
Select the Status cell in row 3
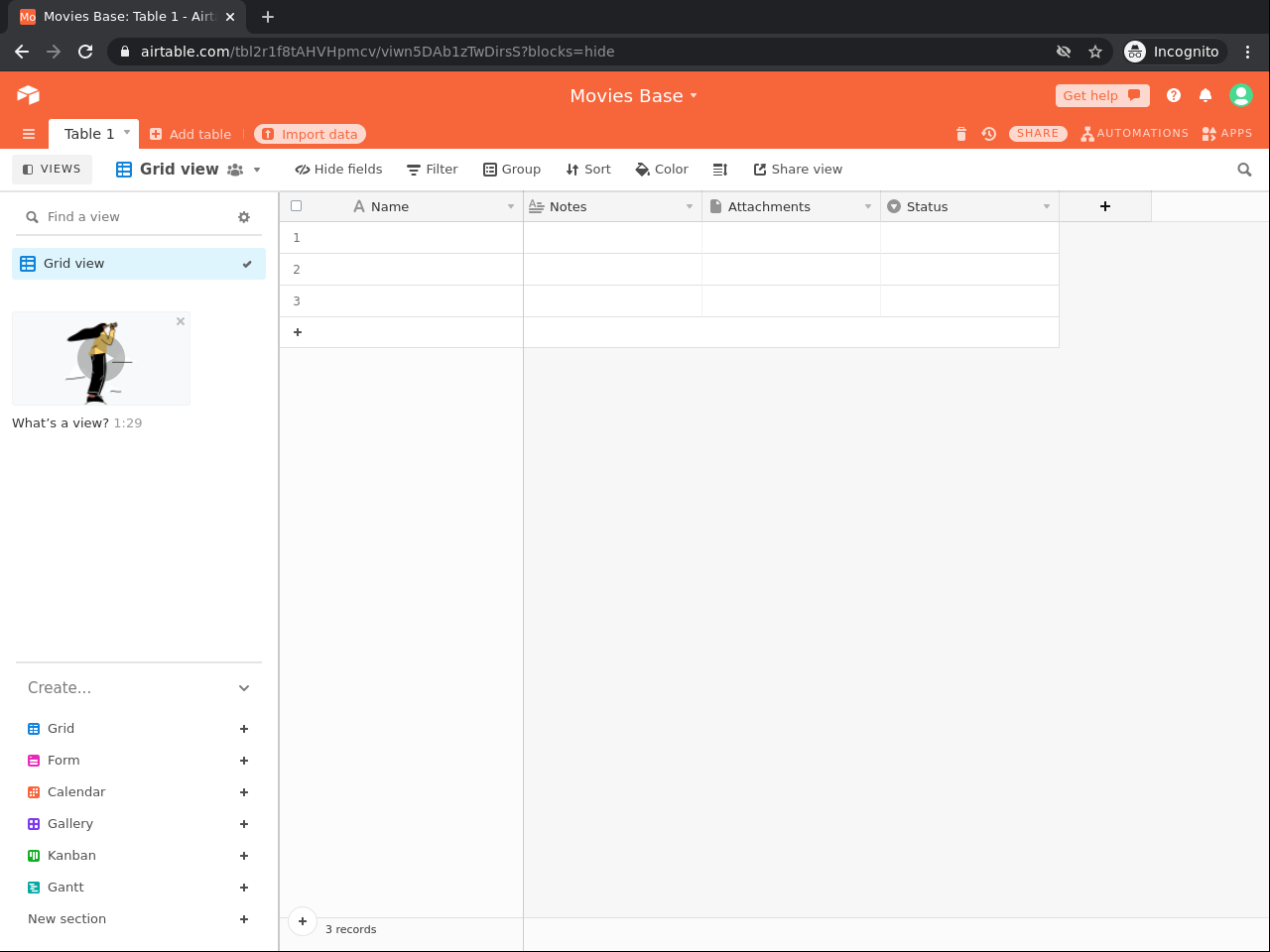click(969, 301)
